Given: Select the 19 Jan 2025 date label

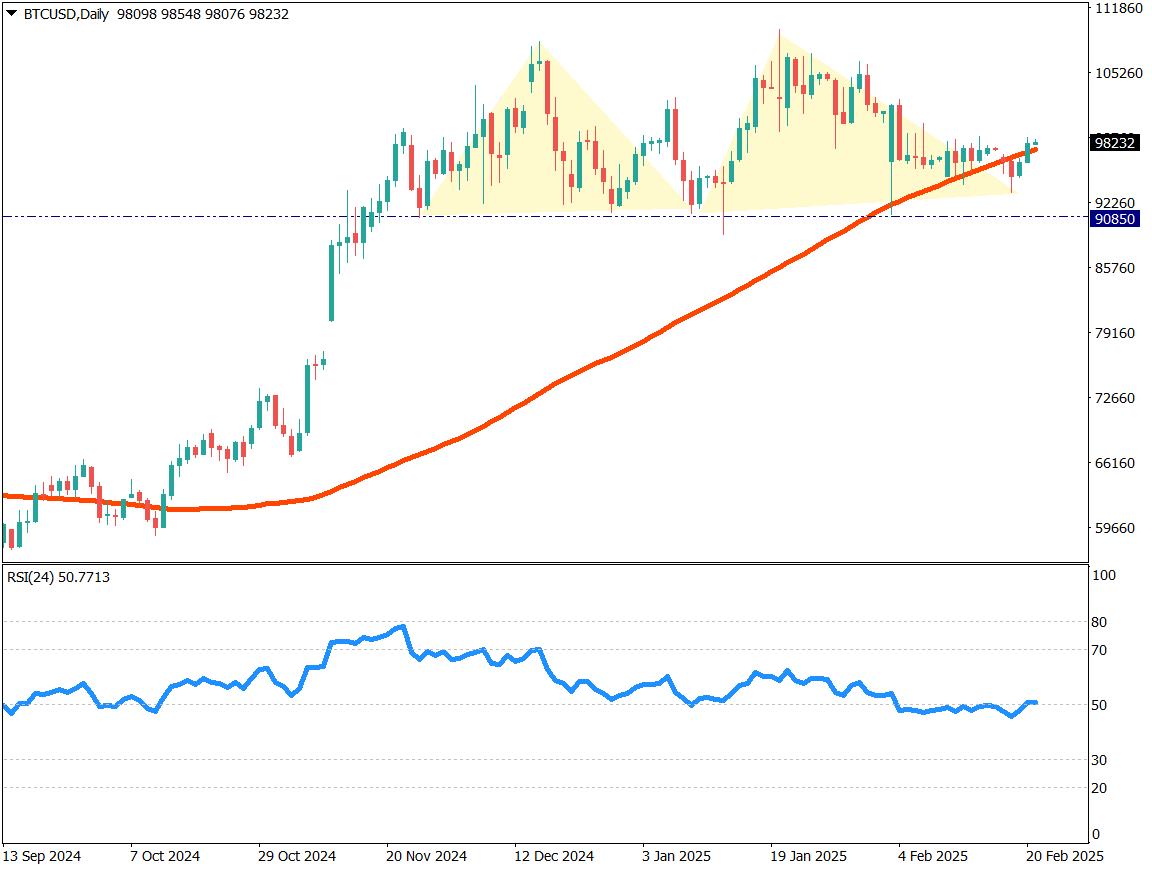Looking at the screenshot, I should tap(809, 857).
